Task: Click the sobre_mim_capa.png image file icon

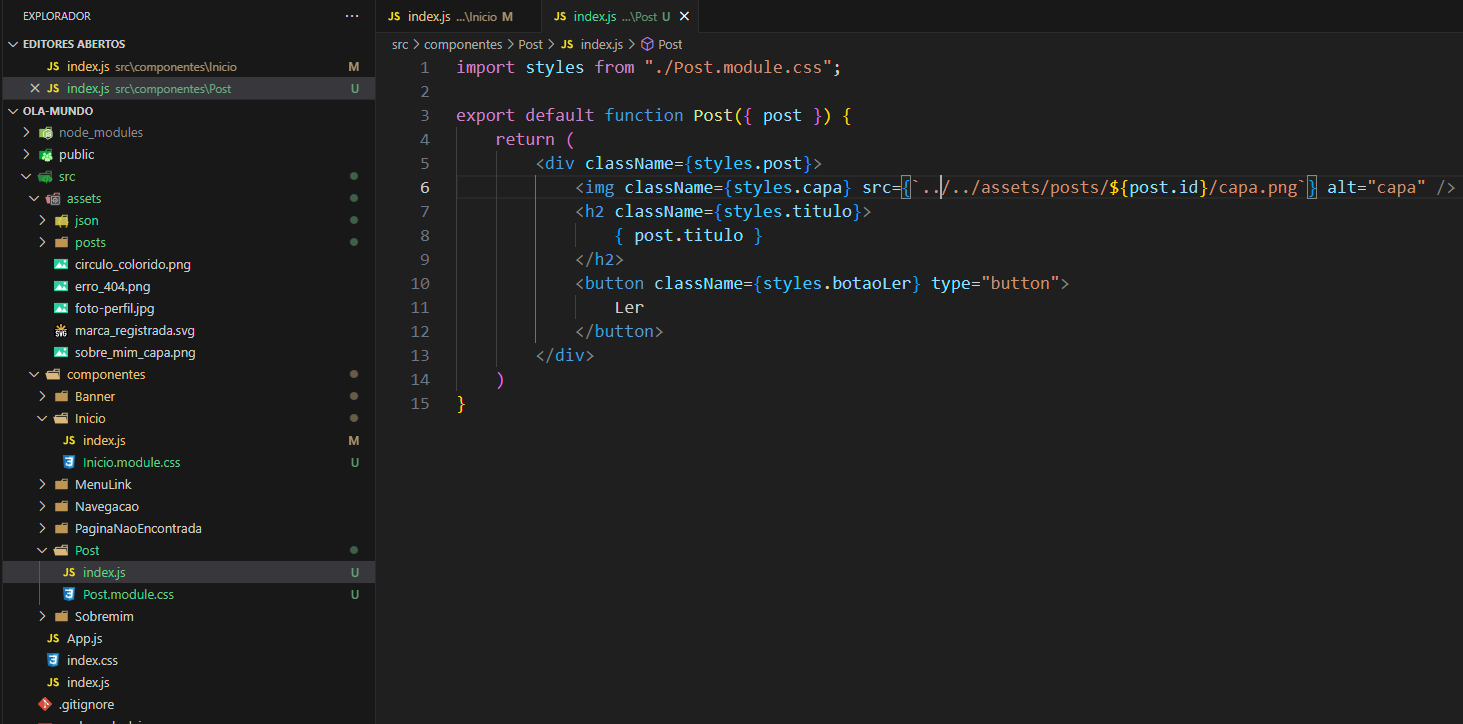Action: click(60, 352)
